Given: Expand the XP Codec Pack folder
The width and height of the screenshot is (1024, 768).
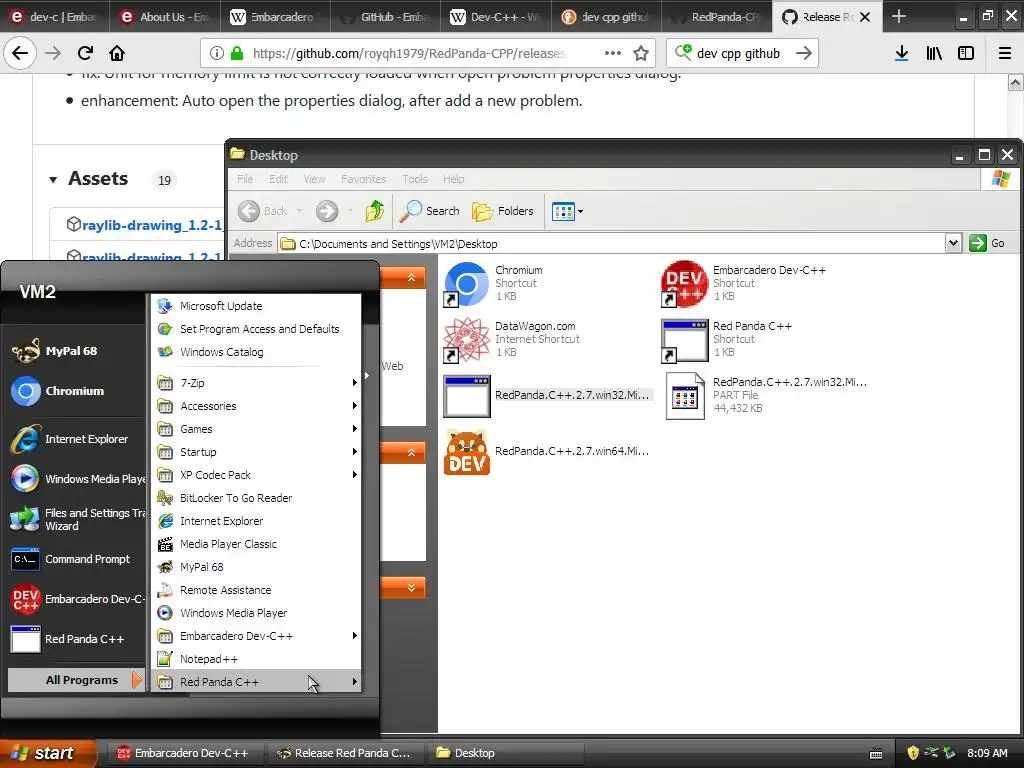Looking at the screenshot, I should tap(257, 475).
